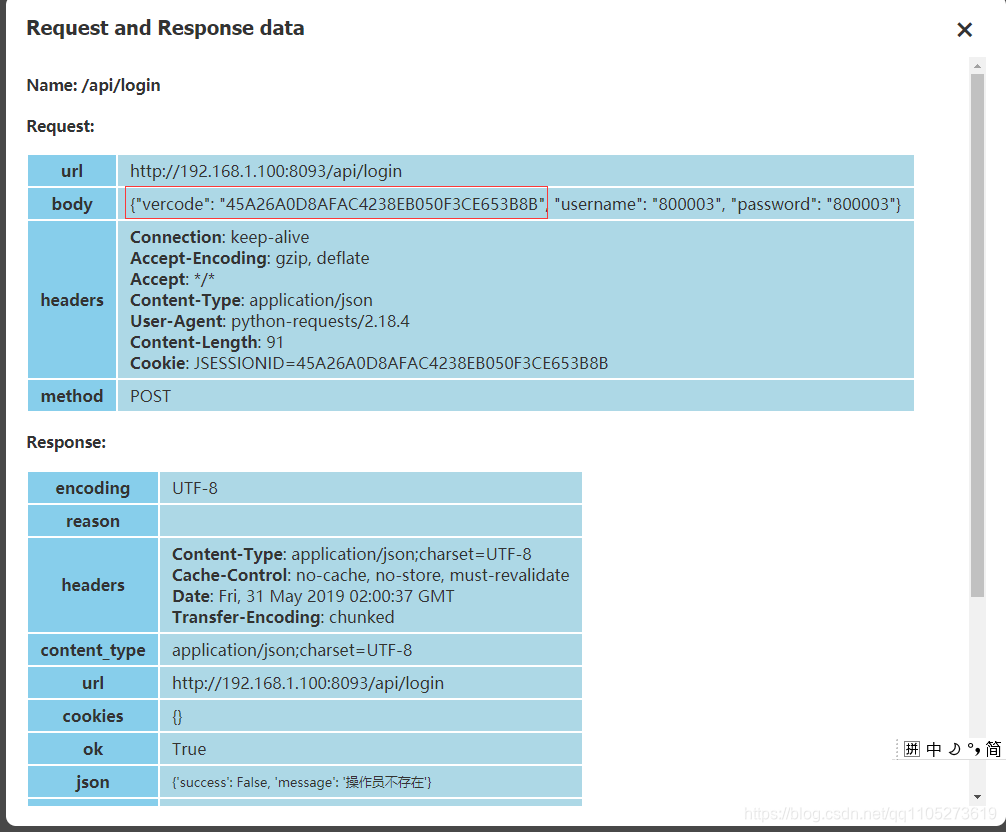This screenshot has height=832, width=1006.
Task: Click the 'Request:' section heading
Action: [60, 126]
